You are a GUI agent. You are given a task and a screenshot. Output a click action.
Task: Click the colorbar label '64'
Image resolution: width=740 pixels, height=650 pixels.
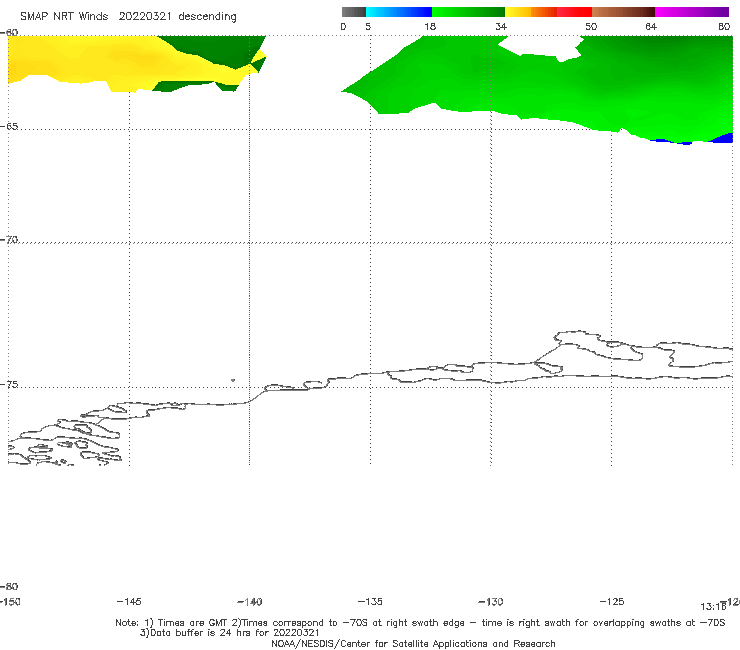coord(651,27)
